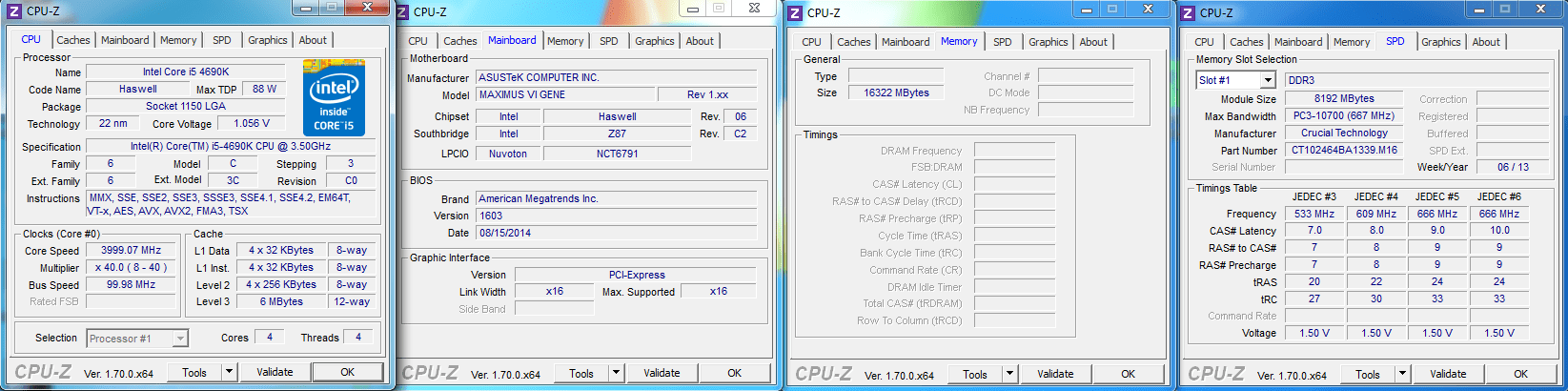Click Tools button in Mainboard window

pos(581,373)
